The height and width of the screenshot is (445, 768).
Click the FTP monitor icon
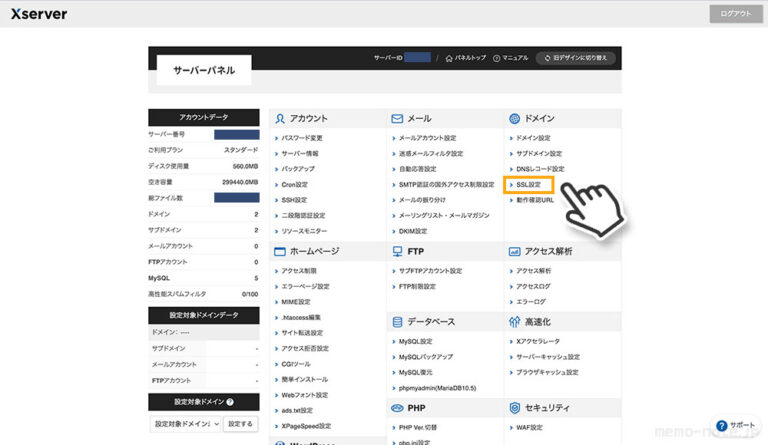point(397,252)
